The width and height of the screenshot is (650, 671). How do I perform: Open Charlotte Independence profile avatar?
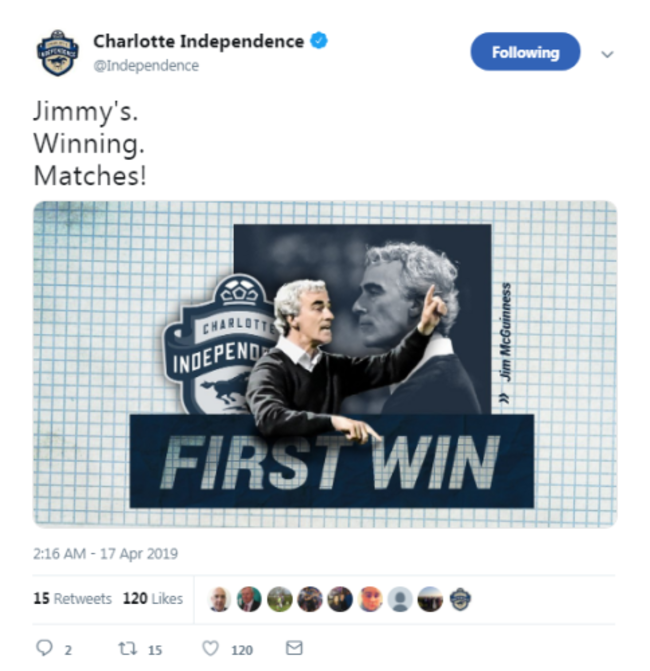pos(58,53)
